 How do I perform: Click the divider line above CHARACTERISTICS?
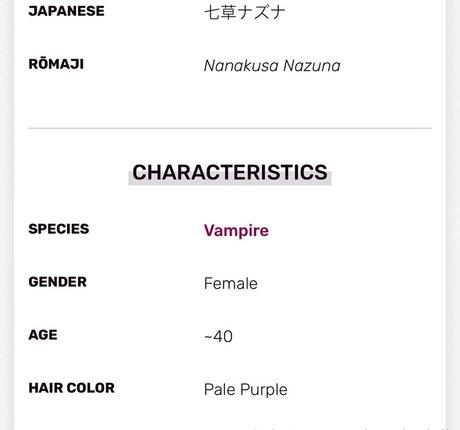(230, 128)
